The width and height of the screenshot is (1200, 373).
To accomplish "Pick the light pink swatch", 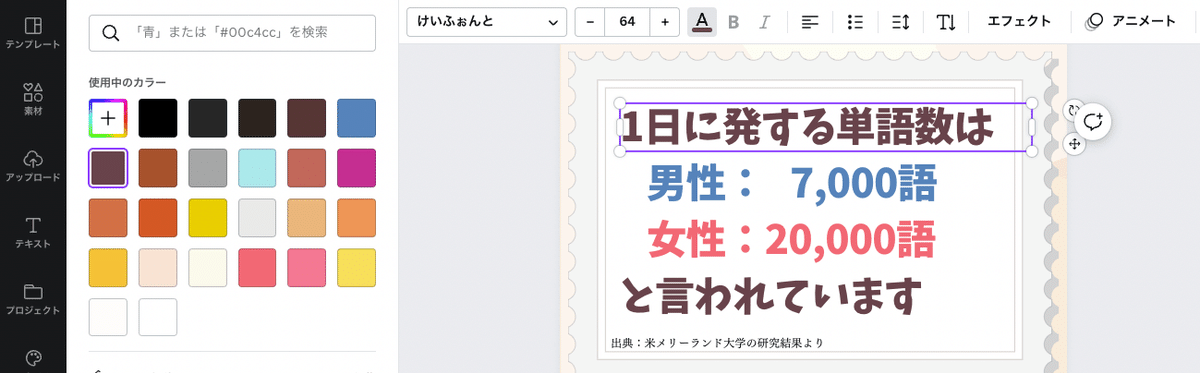I will 307,268.
